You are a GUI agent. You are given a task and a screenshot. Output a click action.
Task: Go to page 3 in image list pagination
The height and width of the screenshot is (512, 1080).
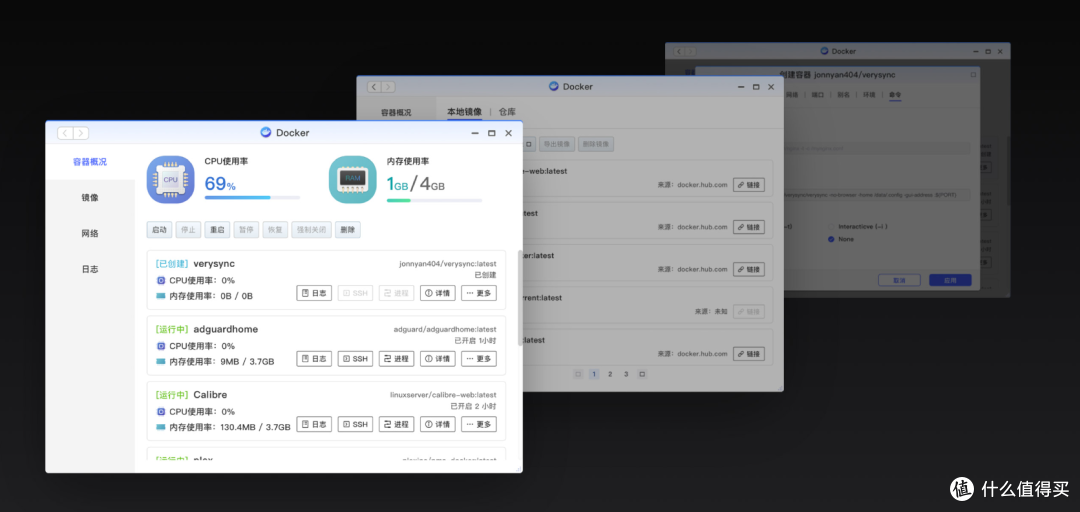tap(625, 374)
